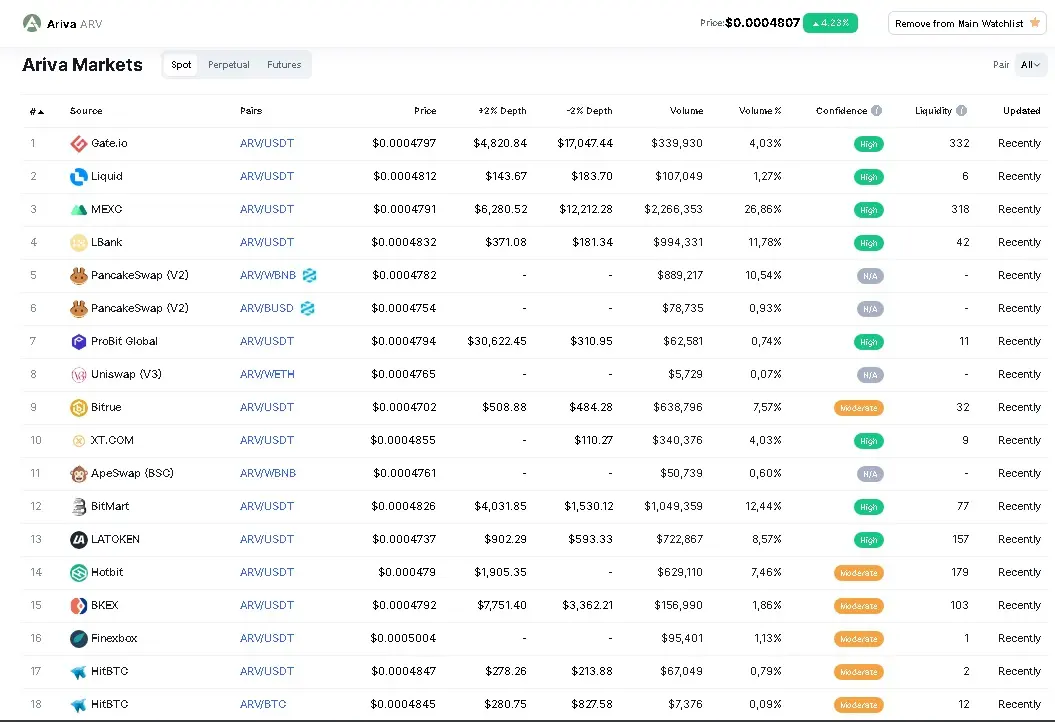The height and width of the screenshot is (722, 1055).
Task: Click the HitBTC logo in ARV/USDT row
Action: (x=79, y=671)
